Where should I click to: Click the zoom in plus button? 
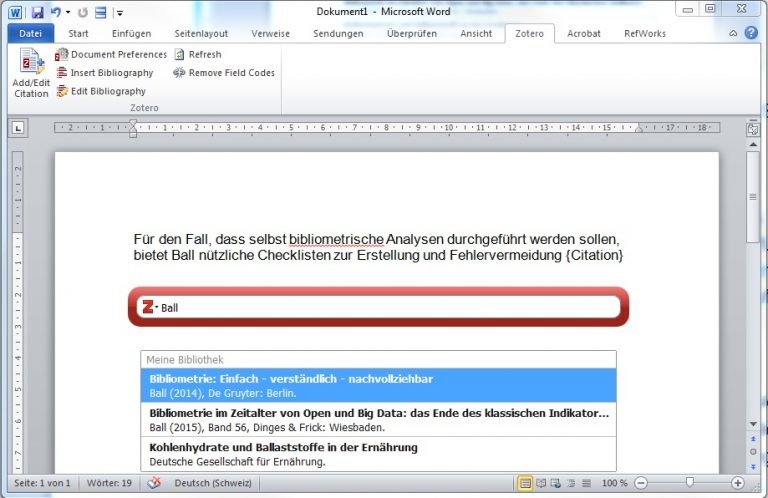coord(738,483)
